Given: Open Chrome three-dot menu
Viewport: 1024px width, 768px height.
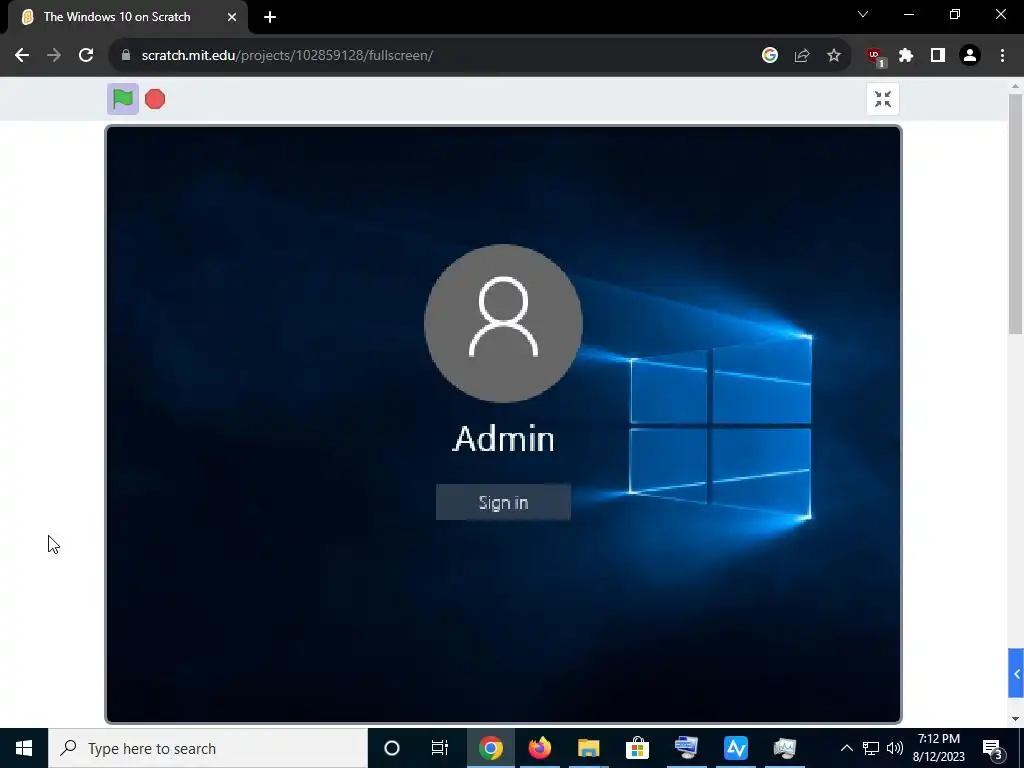Looking at the screenshot, I should coord(1002,56).
